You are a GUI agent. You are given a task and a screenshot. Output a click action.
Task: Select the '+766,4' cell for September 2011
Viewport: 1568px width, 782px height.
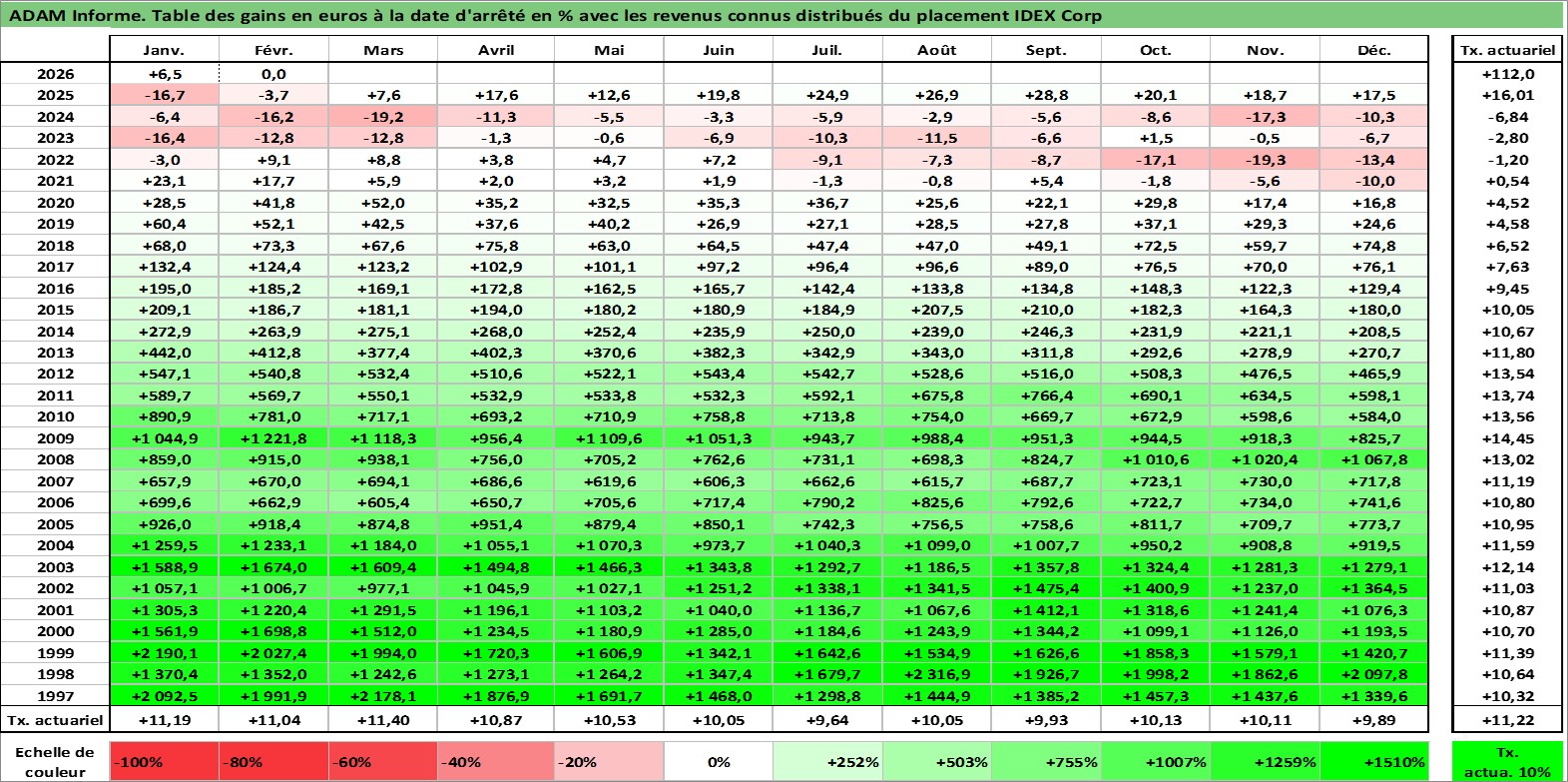coord(1046,395)
